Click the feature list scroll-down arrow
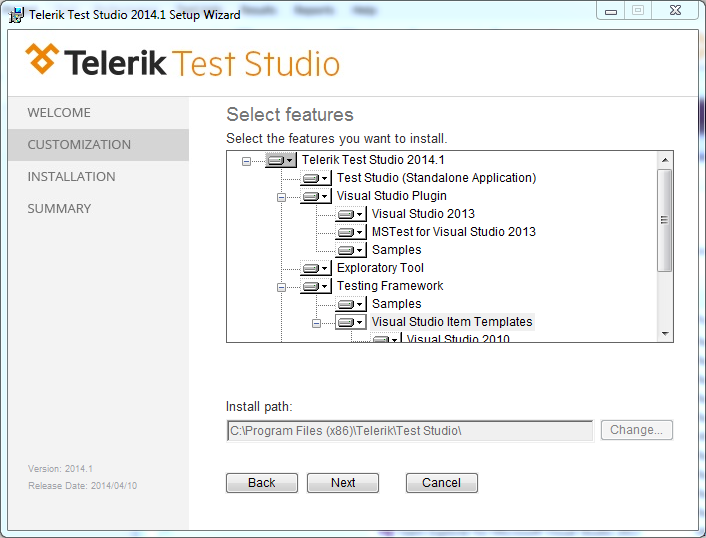 pos(665,334)
